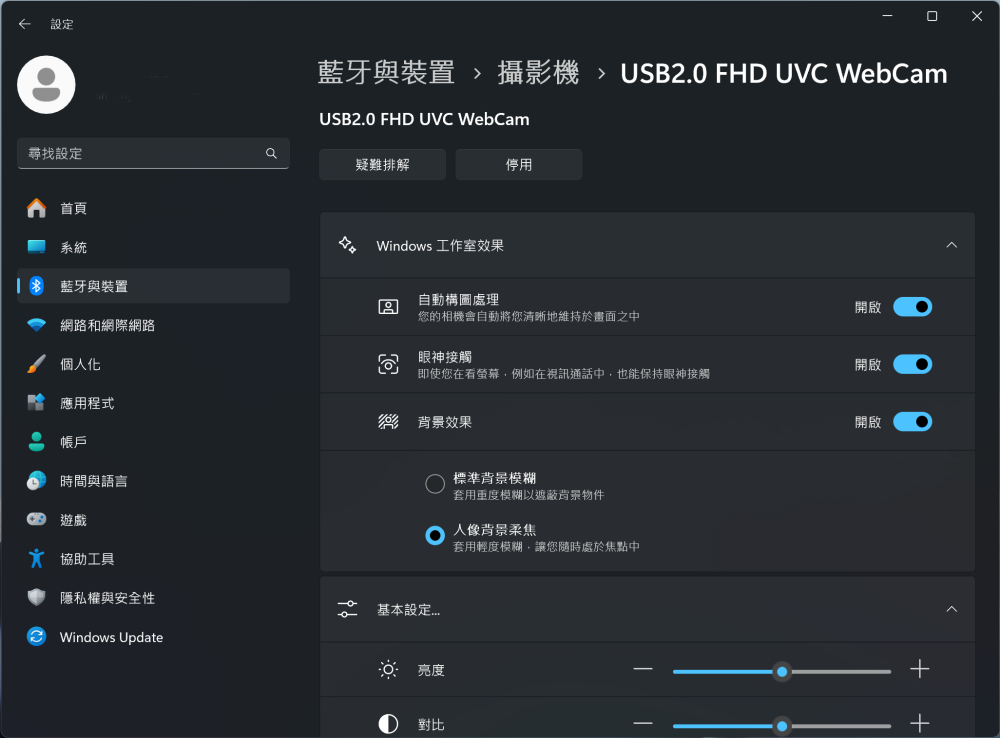Go to 網路和網際網路 in the sidebar
This screenshot has height=738, width=1000.
154,325
